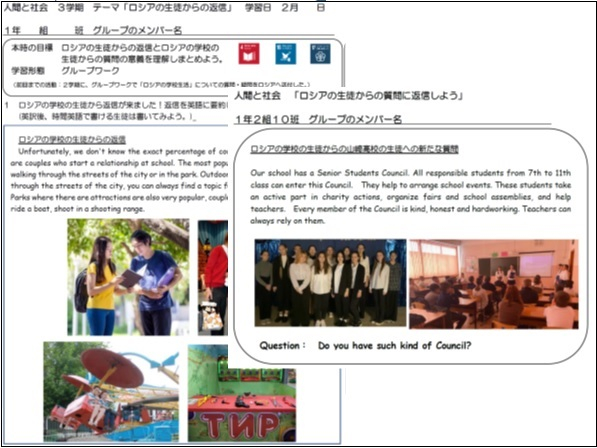Click the title ロシアの生徒からの質問に返信しよう
Viewport: 597px width, 448px height.
[379, 96]
